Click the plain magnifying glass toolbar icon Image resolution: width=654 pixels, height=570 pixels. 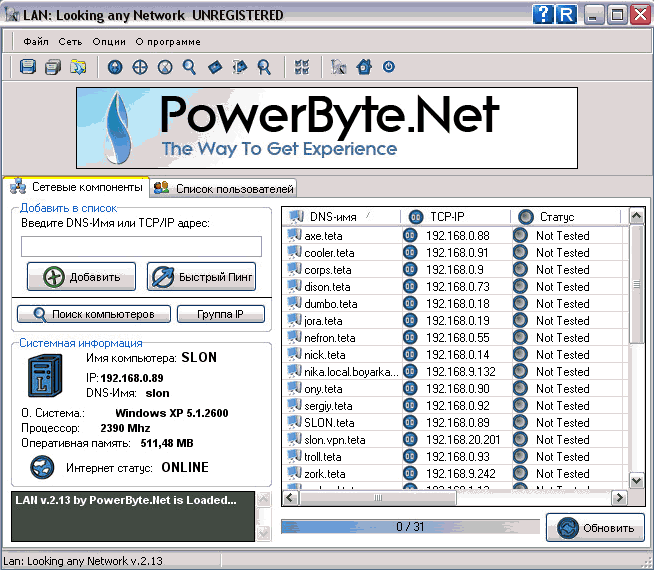(x=189, y=67)
